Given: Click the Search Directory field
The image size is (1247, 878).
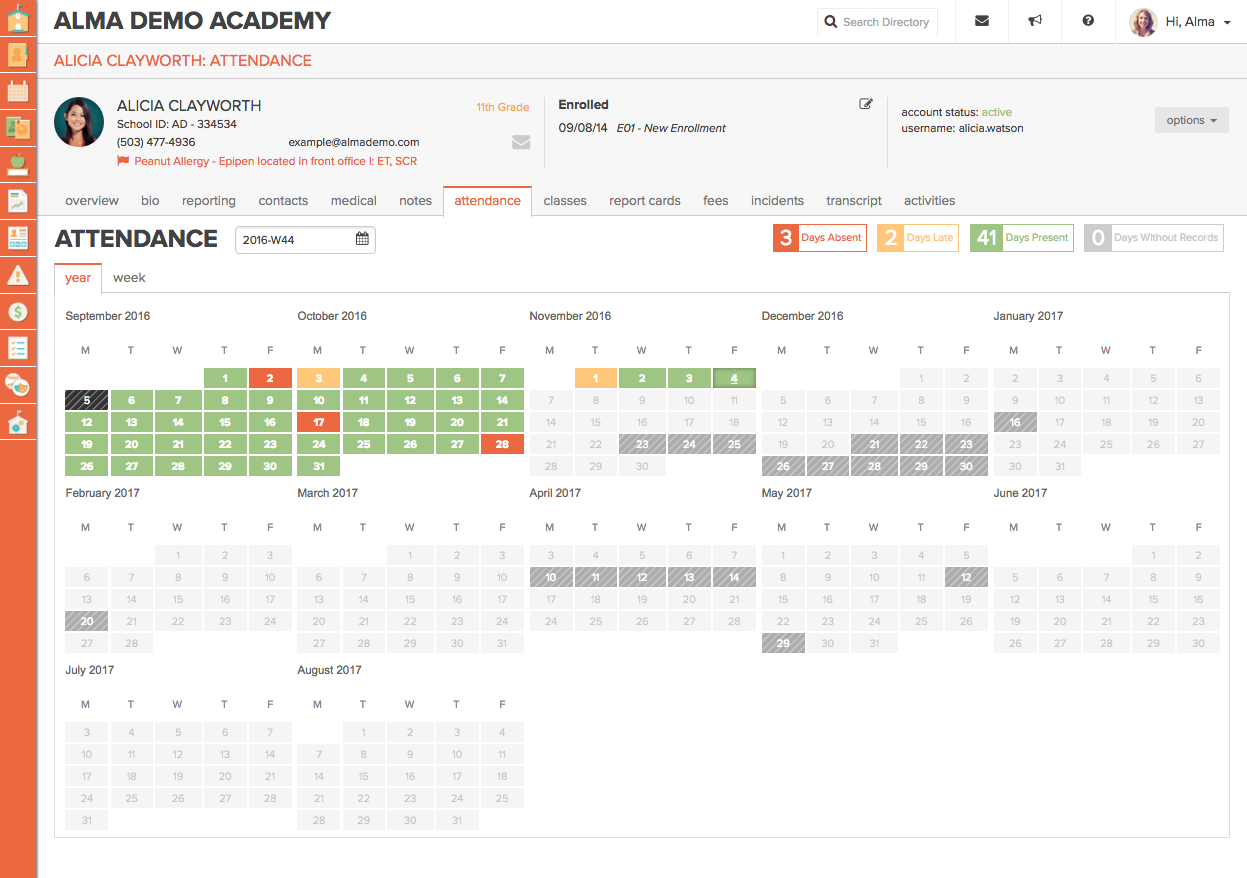Looking at the screenshot, I should (x=878, y=22).
